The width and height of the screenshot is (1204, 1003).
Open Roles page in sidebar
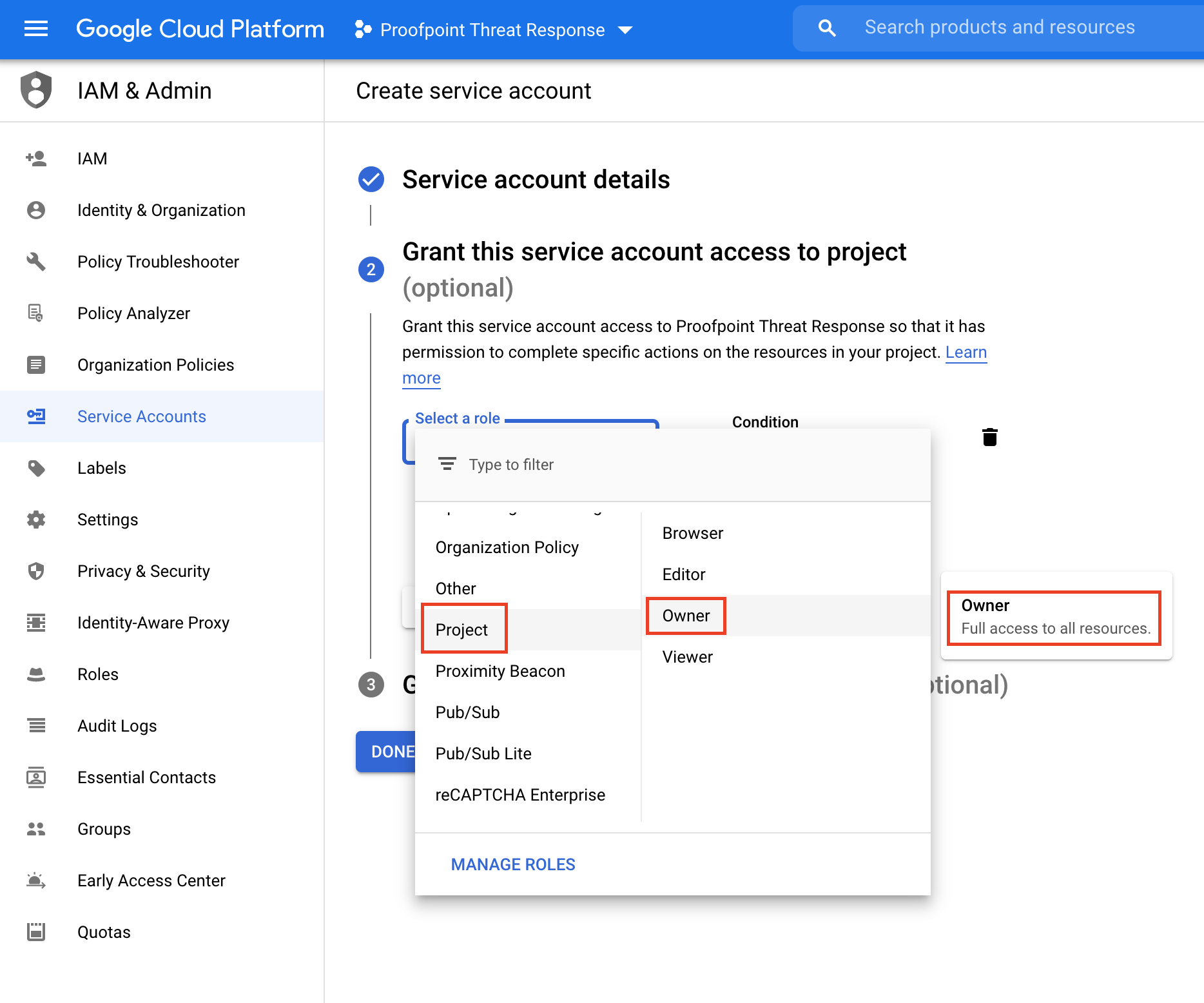point(162,674)
